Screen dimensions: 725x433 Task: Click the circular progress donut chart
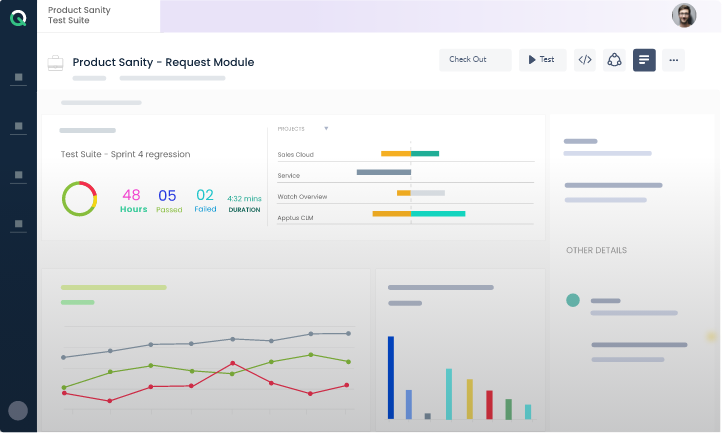point(80,198)
